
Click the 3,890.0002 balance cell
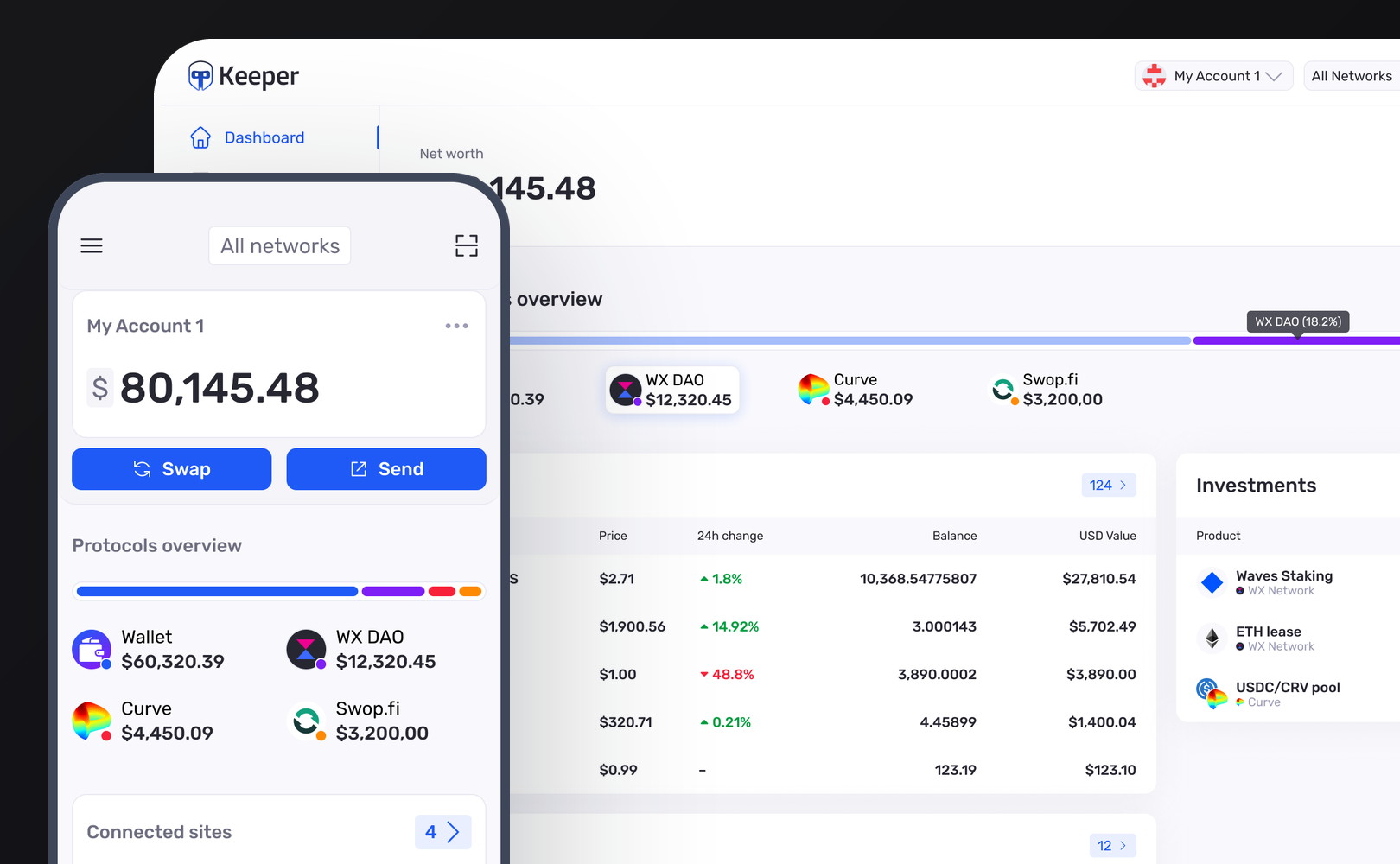[937, 675]
